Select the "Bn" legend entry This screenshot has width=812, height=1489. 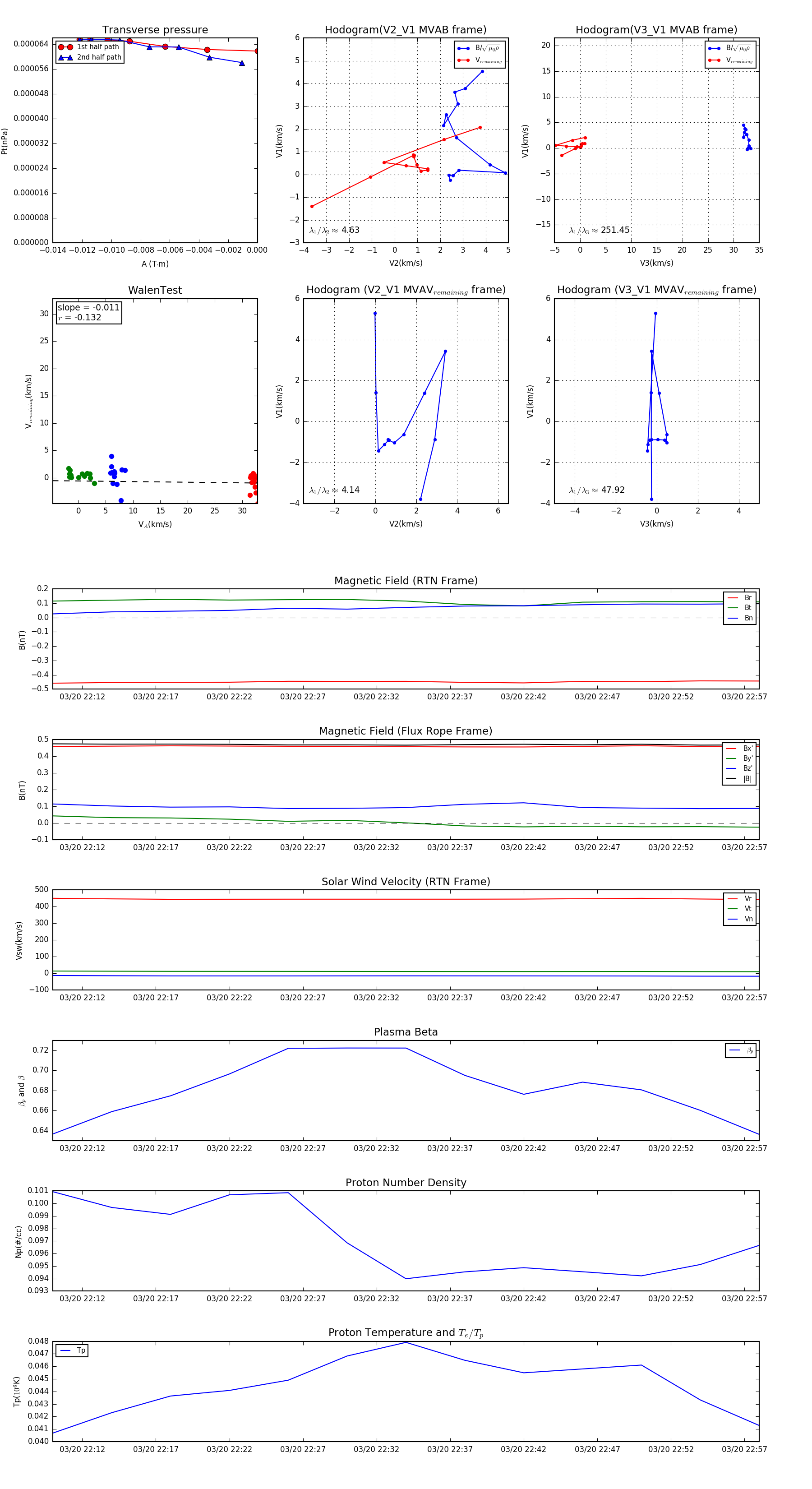point(740,618)
